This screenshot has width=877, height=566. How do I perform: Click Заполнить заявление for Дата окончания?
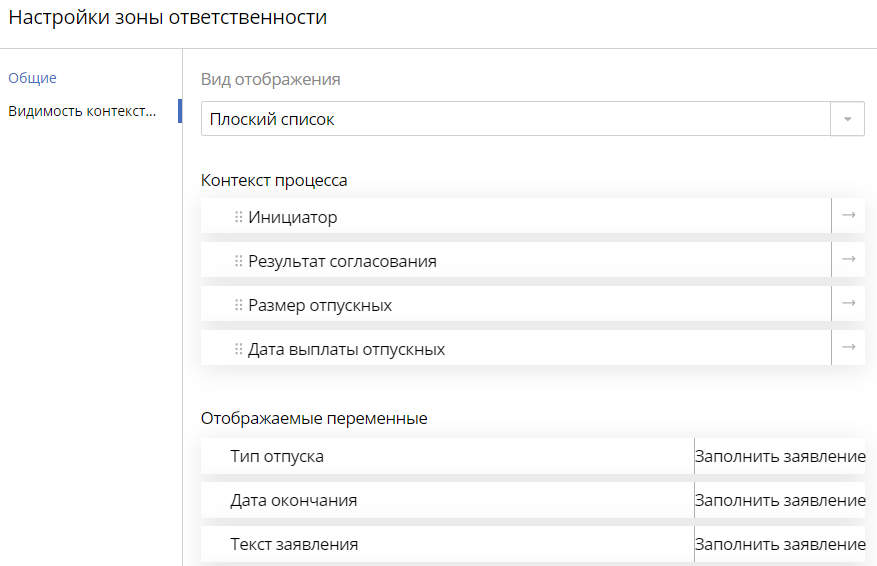(x=780, y=500)
